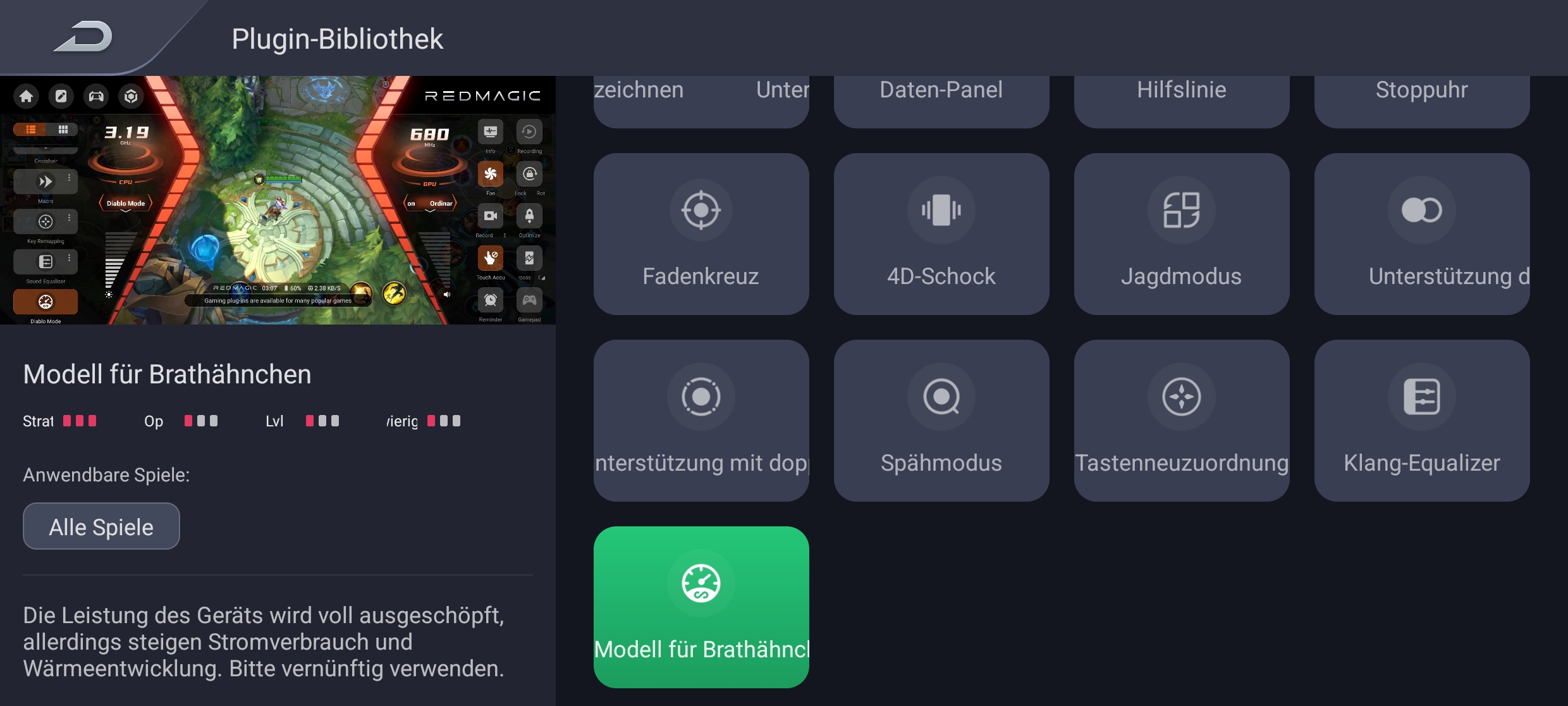Screen dimensions: 1568x706
Task: Select the partially visible zeichnen plugin tile
Action: coord(701,101)
